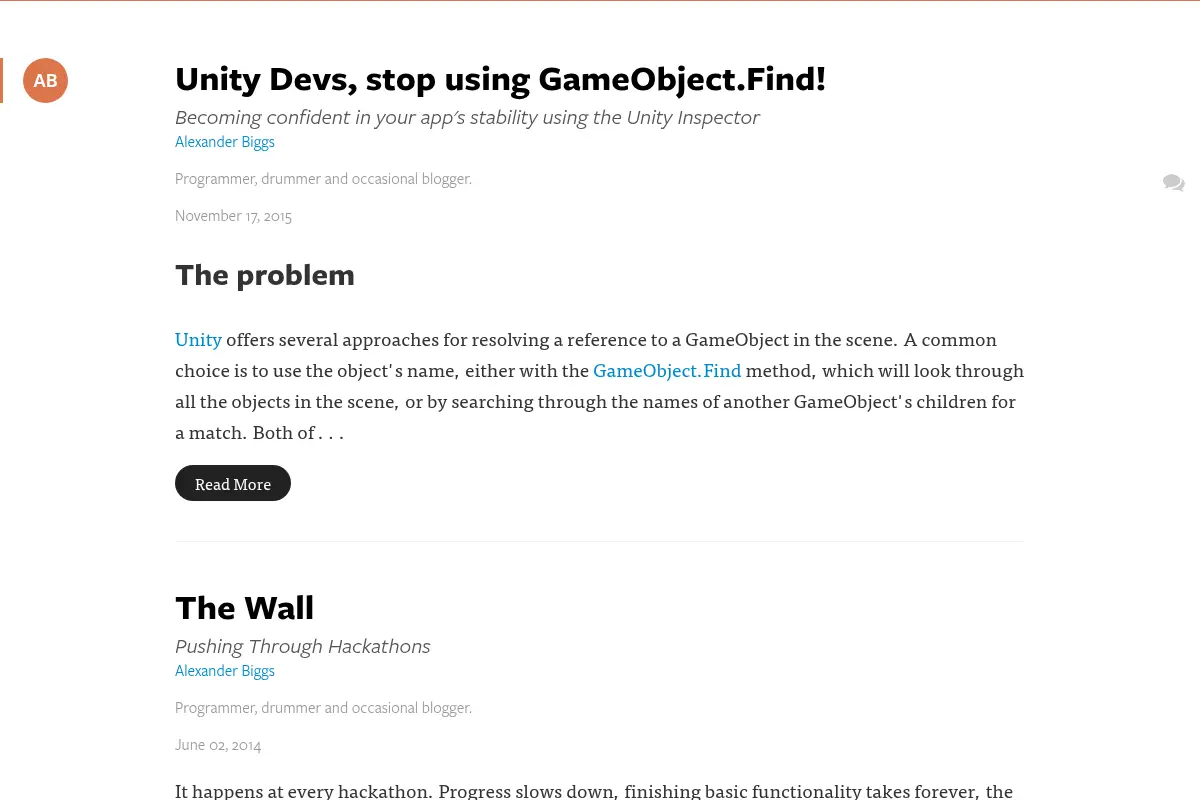Click the orange accent bar beside the avatar
Viewport: 1200px width, 800px height.
1,80
